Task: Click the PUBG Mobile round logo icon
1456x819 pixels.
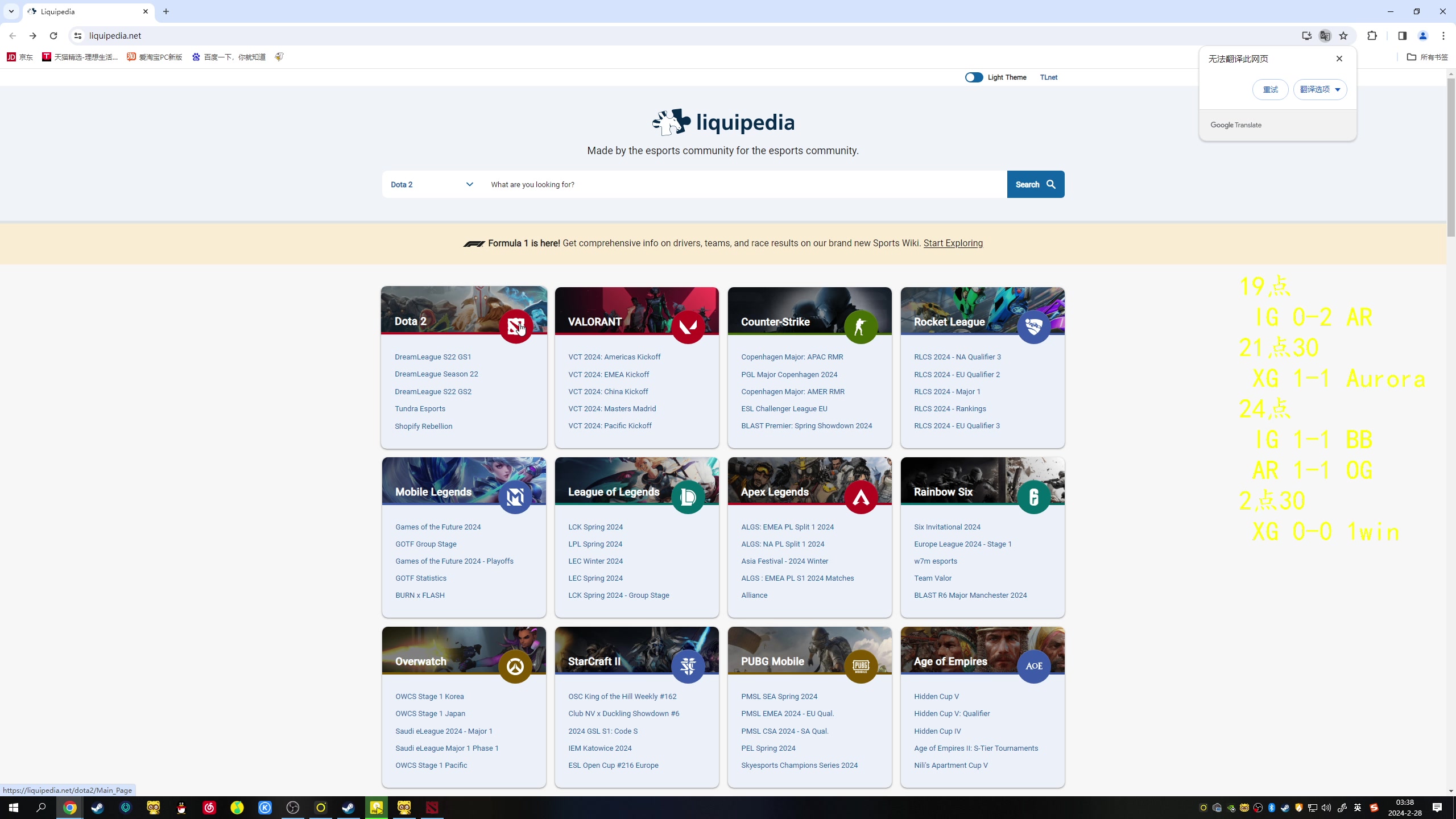Action: (861, 667)
